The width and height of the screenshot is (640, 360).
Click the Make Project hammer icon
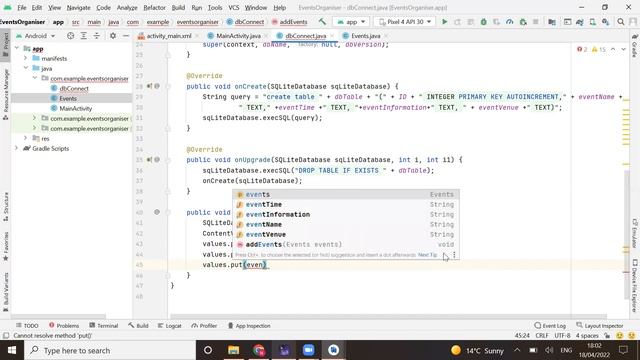322,22
